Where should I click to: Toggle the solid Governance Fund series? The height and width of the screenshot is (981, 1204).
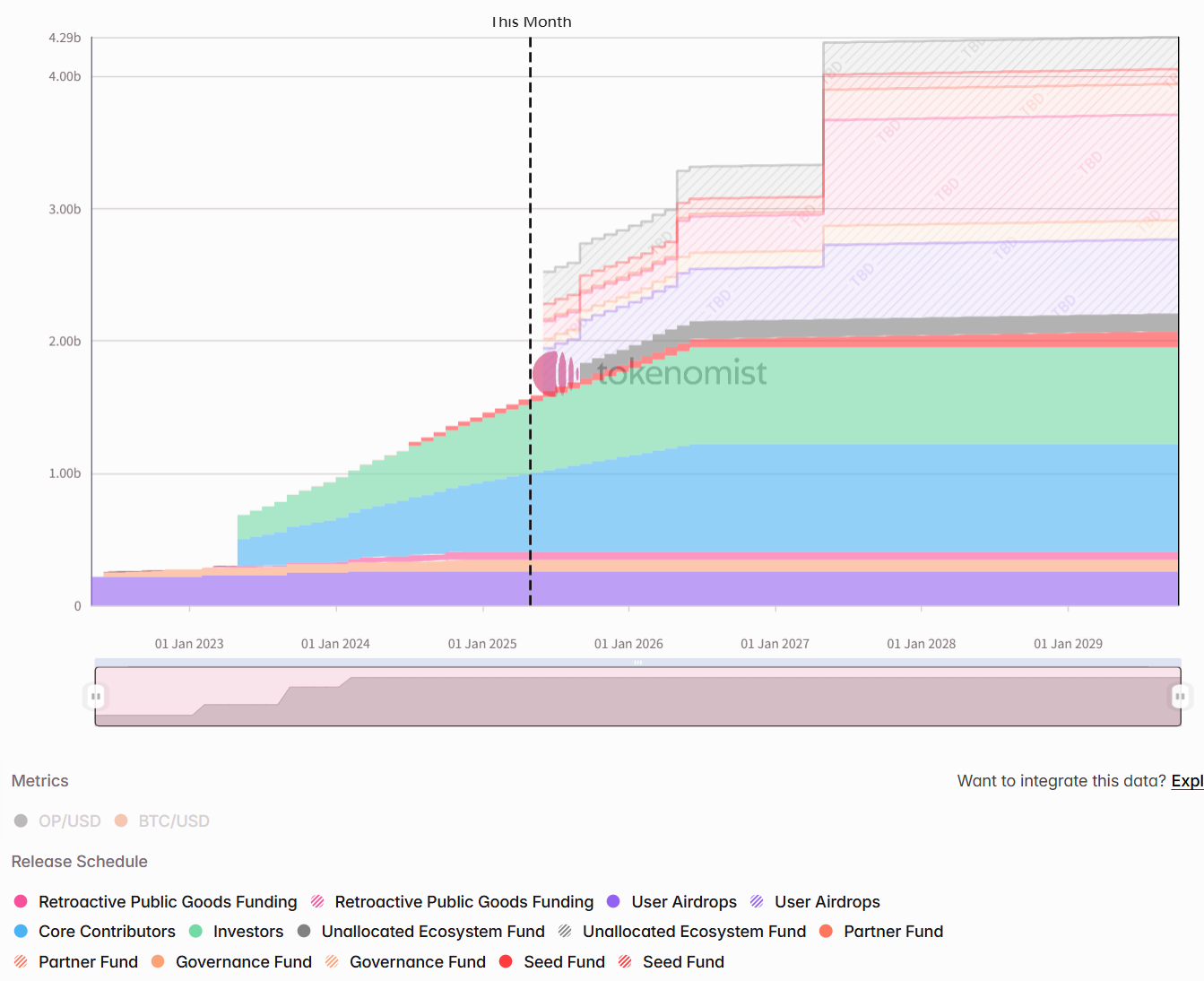243,961
